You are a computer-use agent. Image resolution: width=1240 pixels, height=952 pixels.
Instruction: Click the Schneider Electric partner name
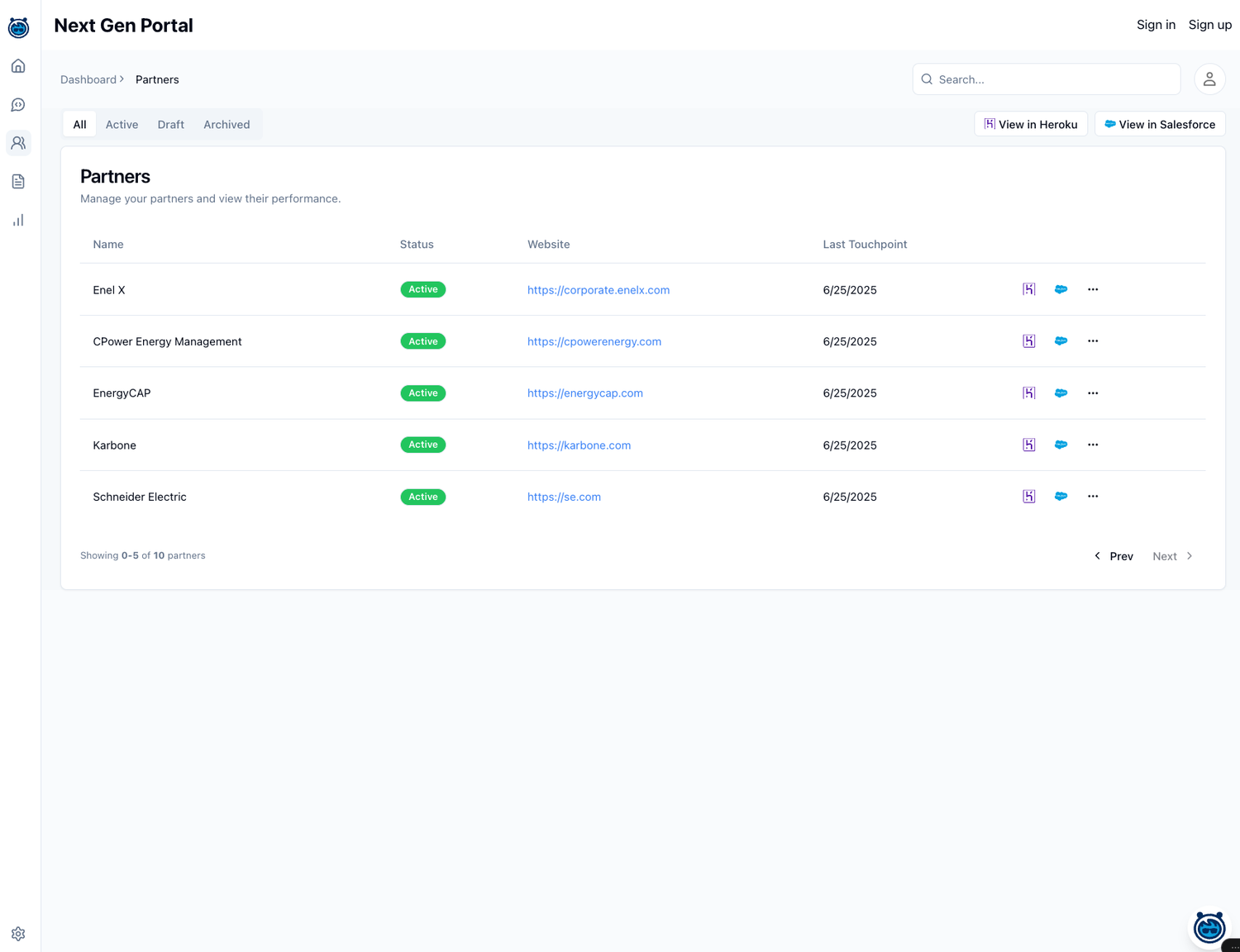(x=140, y=497)
